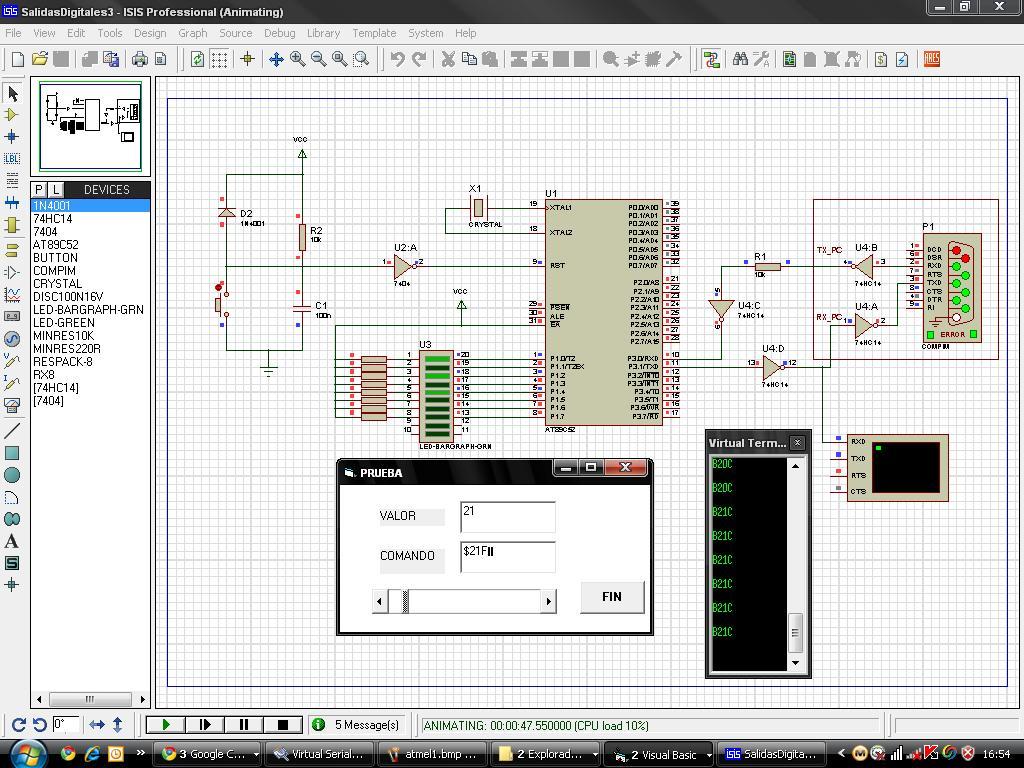The image size is (1024, 768).
Task: Click the Netlist to ARES icon
Action: point(931,59)
